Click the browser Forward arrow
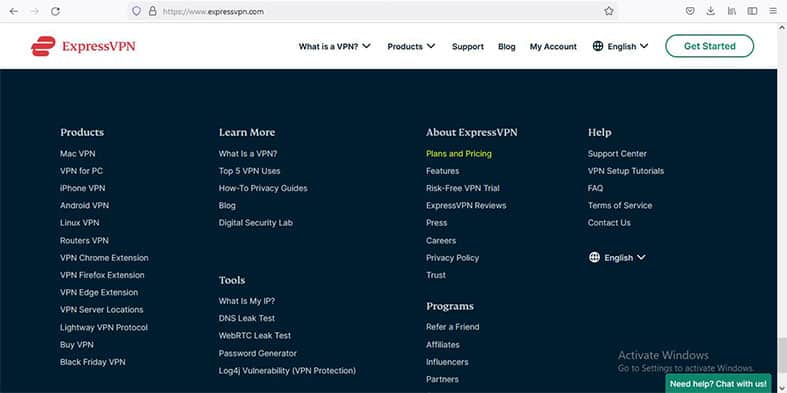This screenshot has width=787, height=393. pyautogui.click(x=34, y=11)
